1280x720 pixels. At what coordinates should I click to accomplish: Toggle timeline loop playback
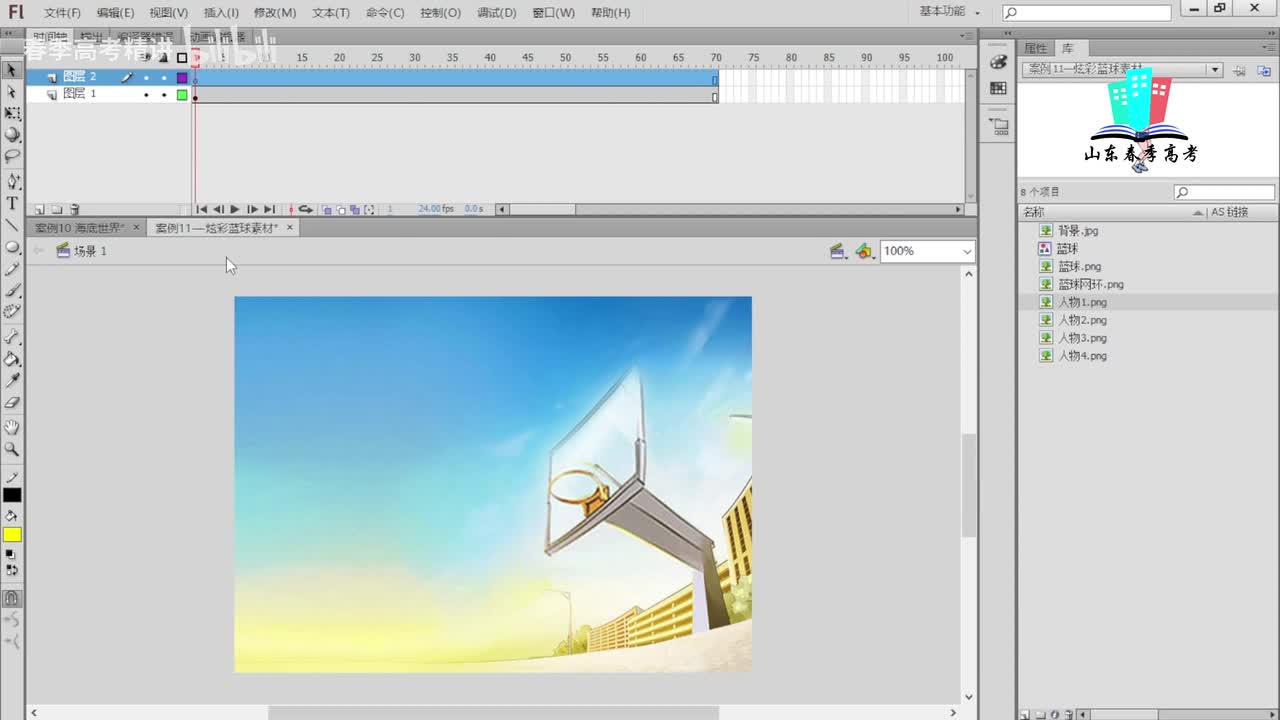[x=306, y=210]
